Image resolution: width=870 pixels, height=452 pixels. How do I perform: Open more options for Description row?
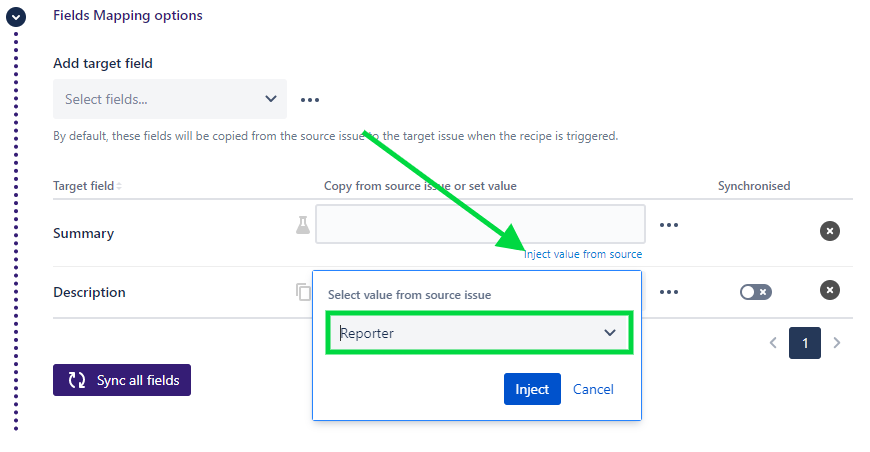click(x=669, y=292)
